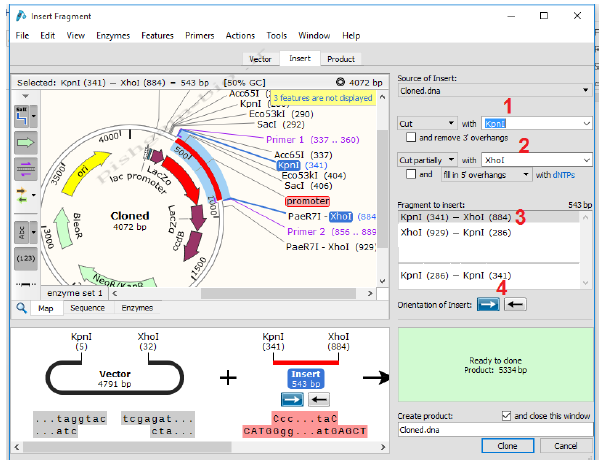Open the Enzymes menu
This screenshot has width=601, height=461.
point(112,35)
